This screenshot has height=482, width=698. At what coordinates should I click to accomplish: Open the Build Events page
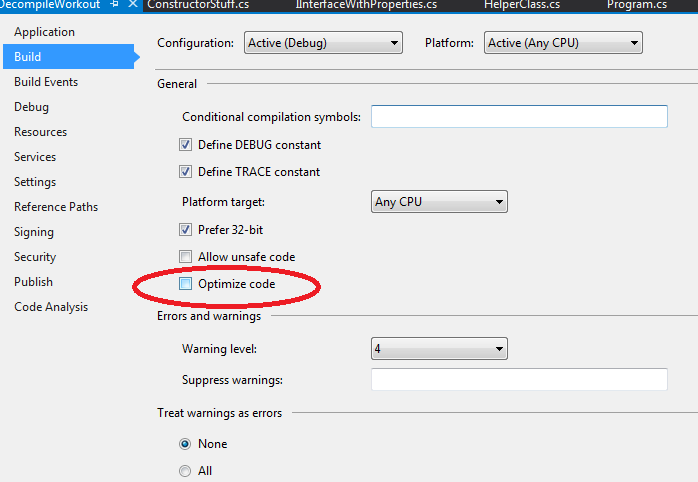pos(46,82)
